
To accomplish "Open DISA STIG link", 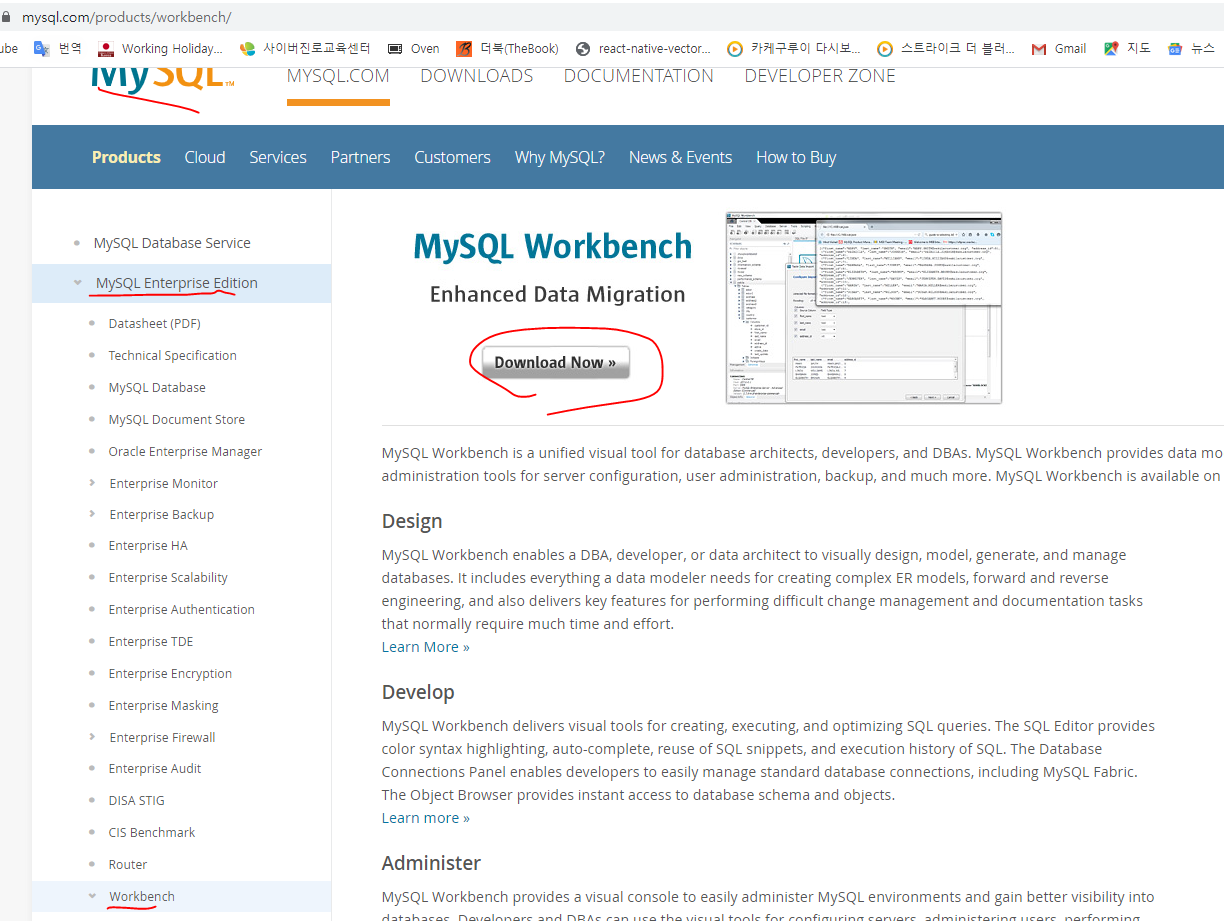I will point(136,801).
